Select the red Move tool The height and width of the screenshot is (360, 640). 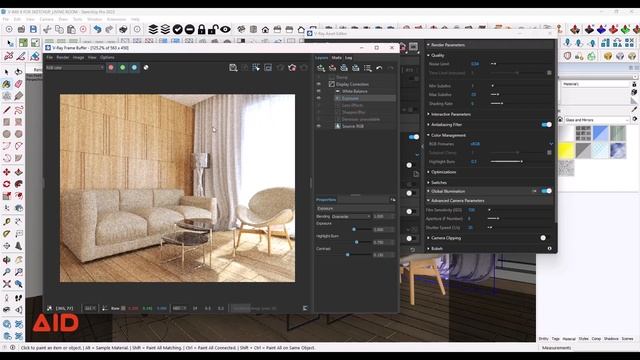(x=7, y=172)
